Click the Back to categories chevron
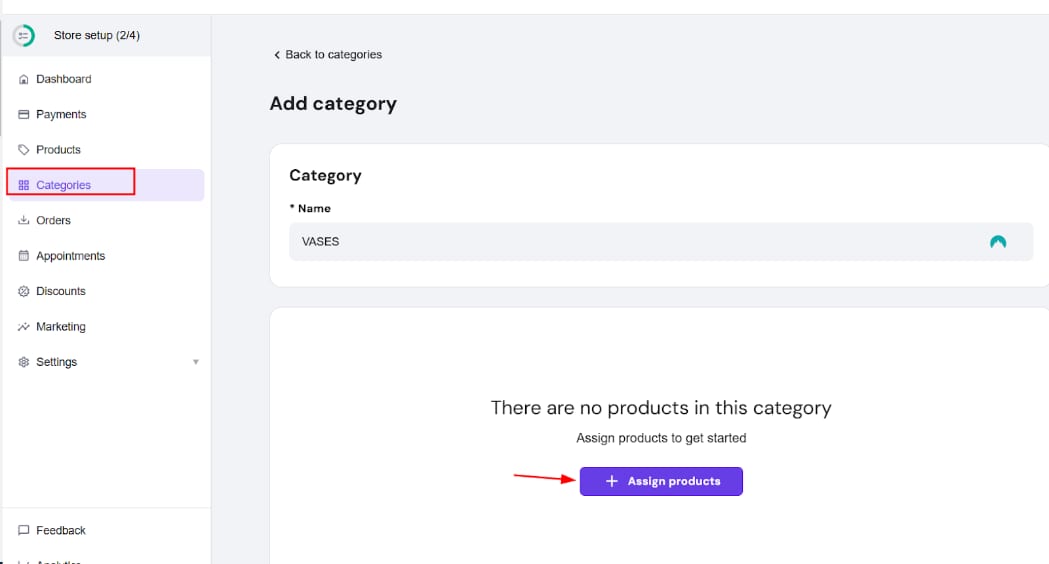 click(277, 55)
